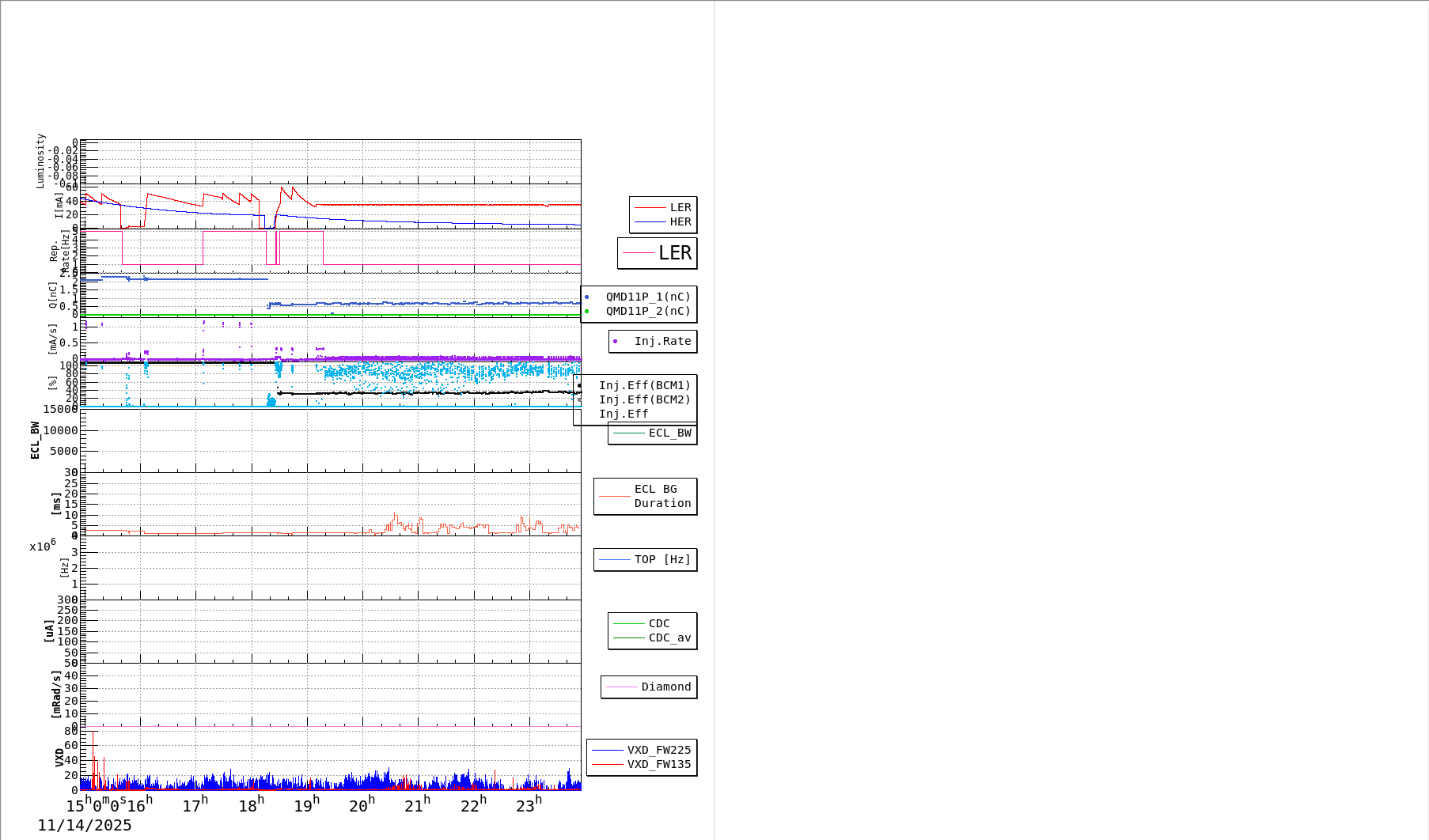Click the Inj.Eff(BCM2) legend label
Viewport: 1429px width, 840px height.
tap(644, 399)
